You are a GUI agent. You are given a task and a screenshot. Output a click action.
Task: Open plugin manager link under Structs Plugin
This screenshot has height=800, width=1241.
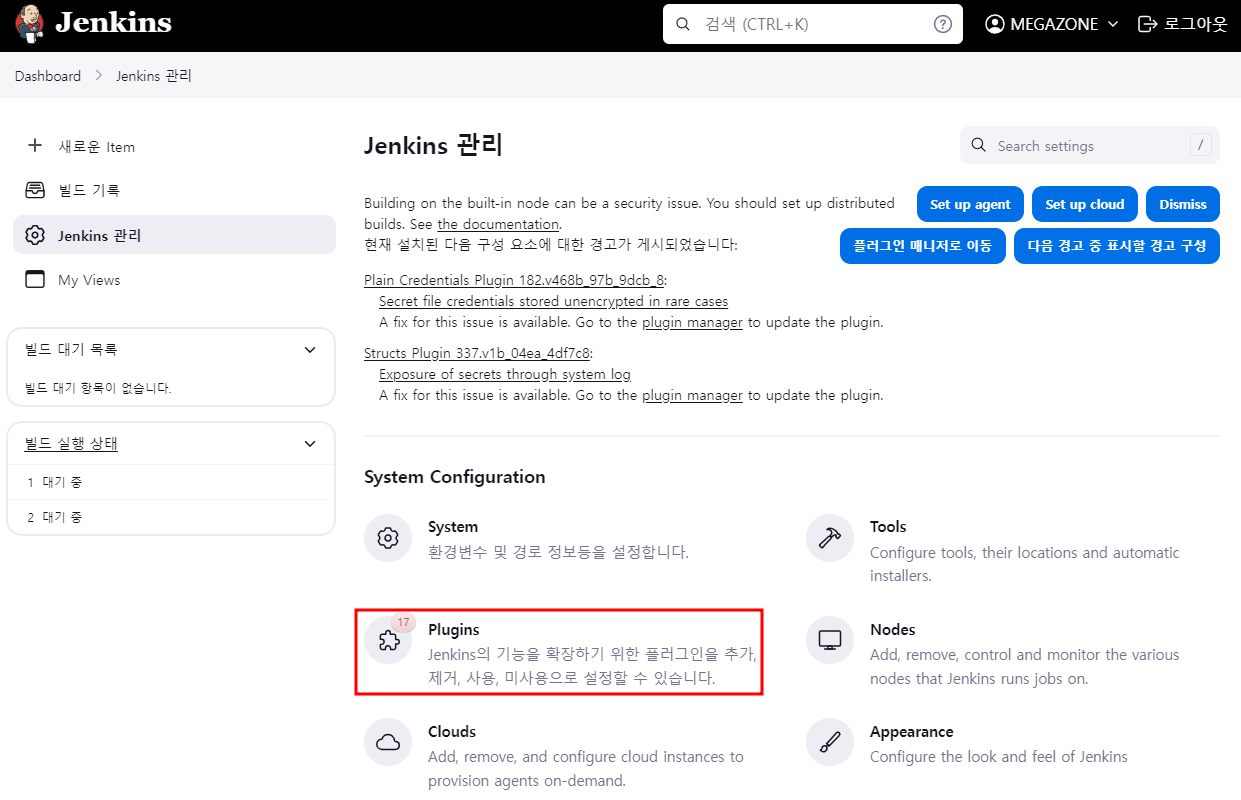click(692, 395)
